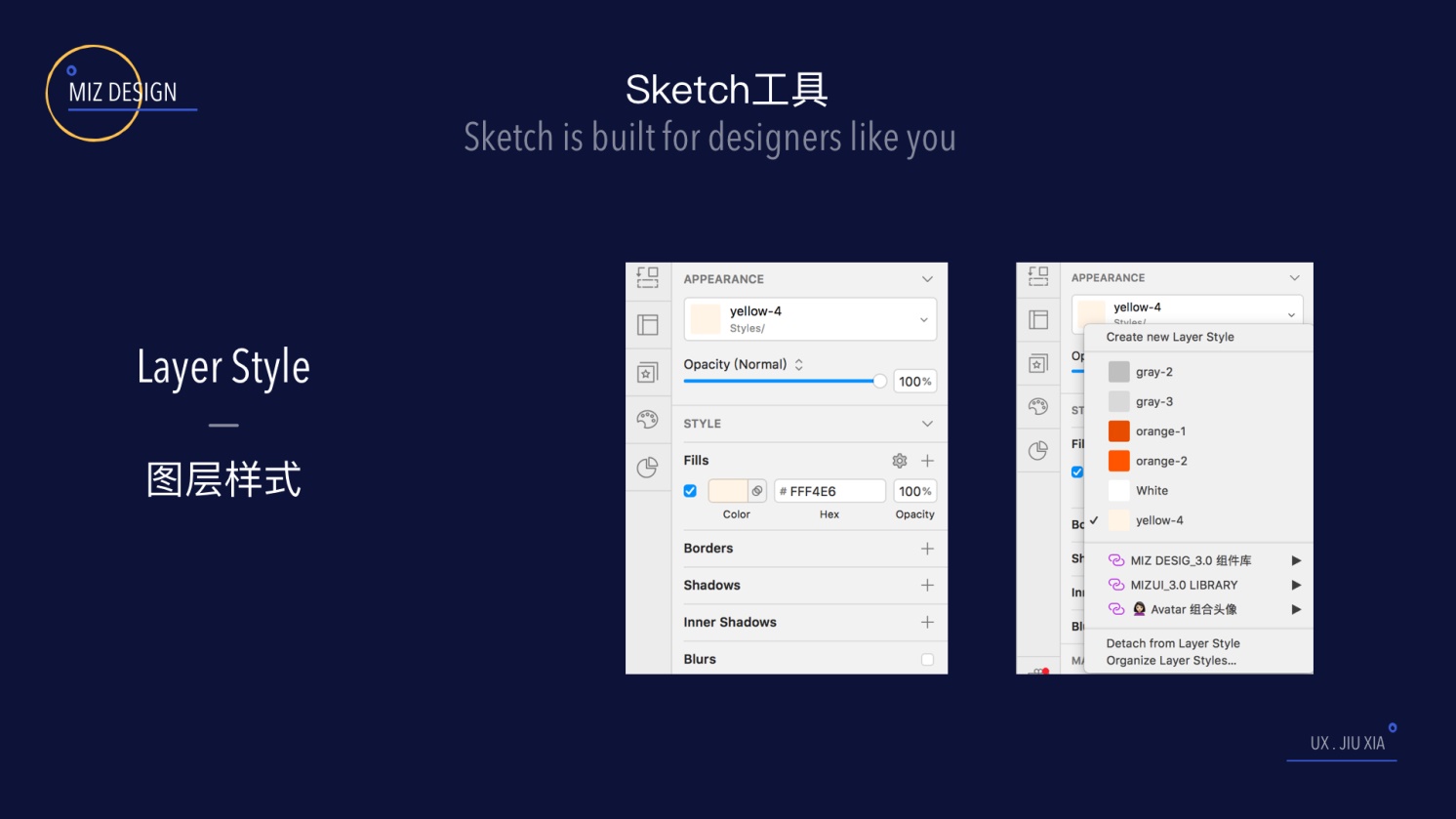Viewport: 1456px width, 819px height.
Task: Pick the gray-3 layer style
Action: [1153, 401]
